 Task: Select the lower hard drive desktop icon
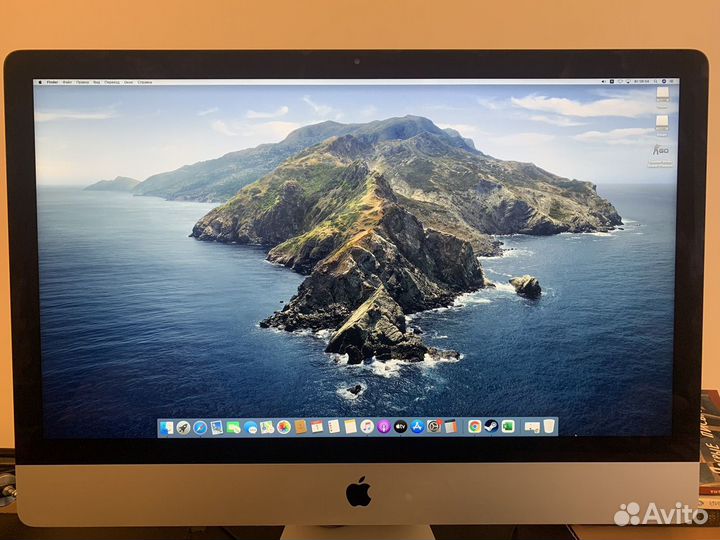click(662, 123)
